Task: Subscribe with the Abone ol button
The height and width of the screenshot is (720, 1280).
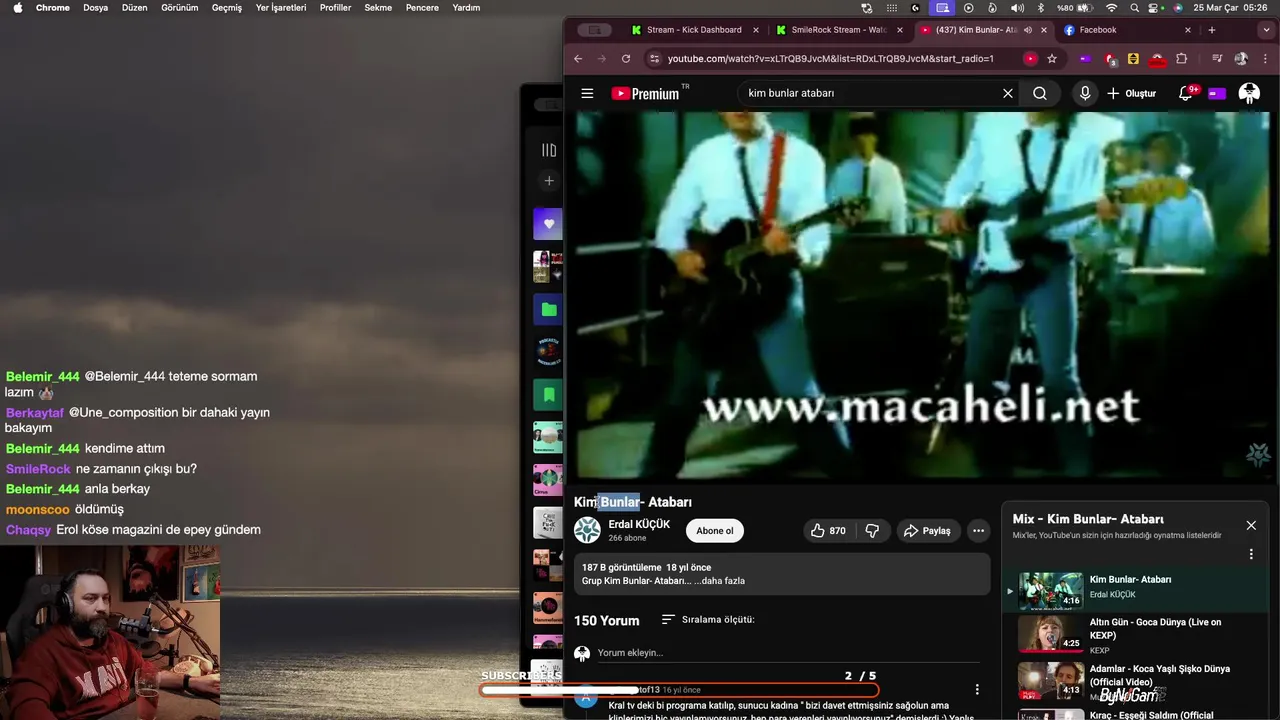Action: (715, 531)
